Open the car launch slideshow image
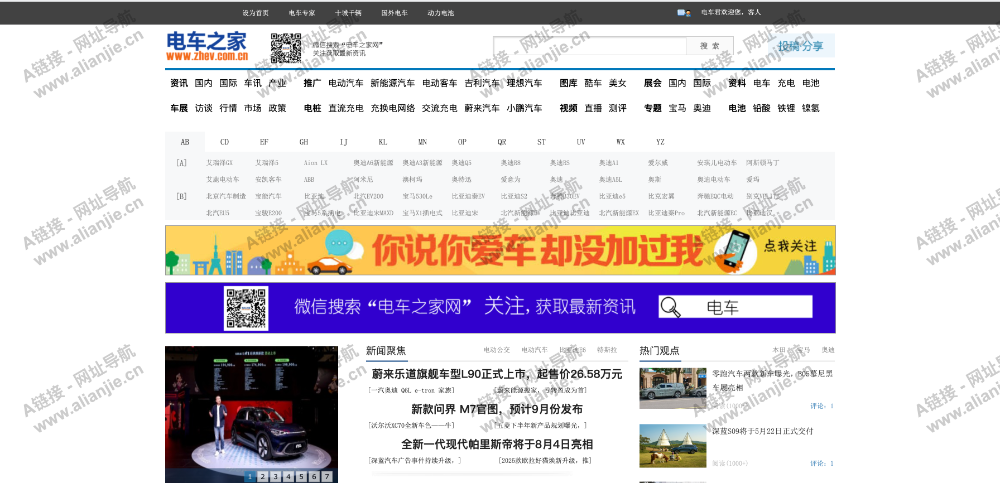Image resolution: width=1000 pixels, height=483 pixels. (x=251, y=414)
